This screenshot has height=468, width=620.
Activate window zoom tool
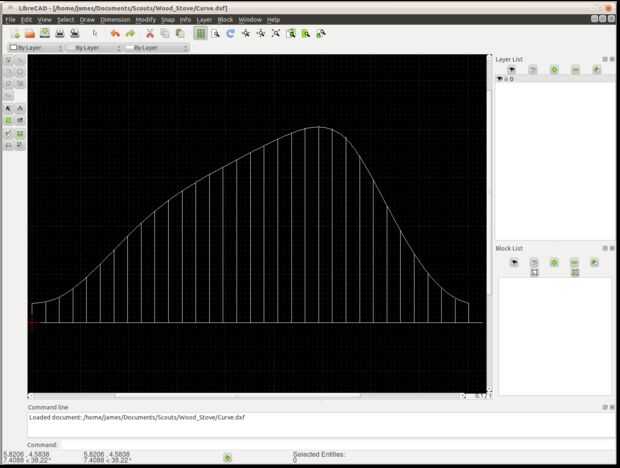coord(306,34)
